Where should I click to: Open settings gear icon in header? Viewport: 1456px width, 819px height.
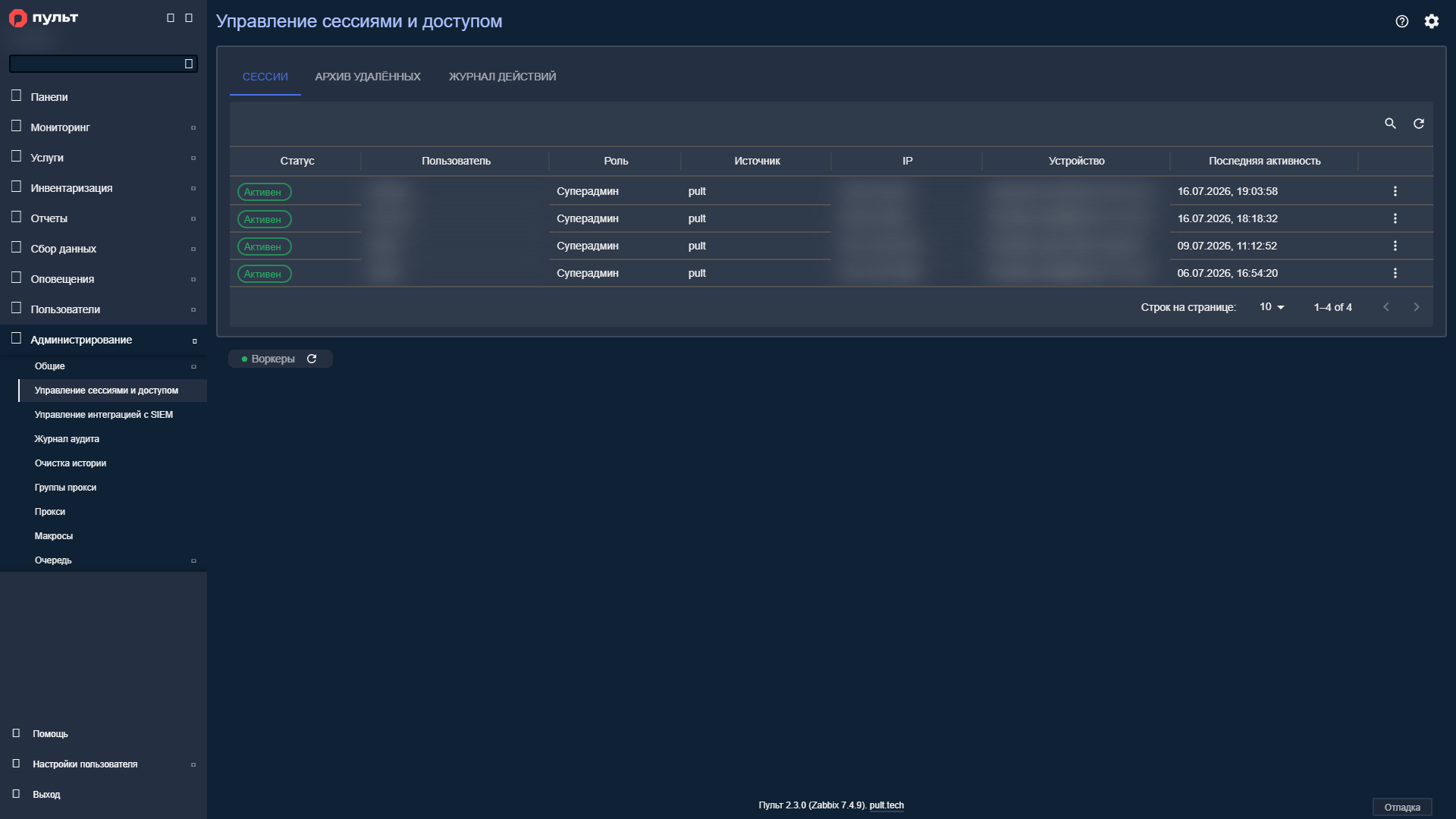click(1432, 21)
